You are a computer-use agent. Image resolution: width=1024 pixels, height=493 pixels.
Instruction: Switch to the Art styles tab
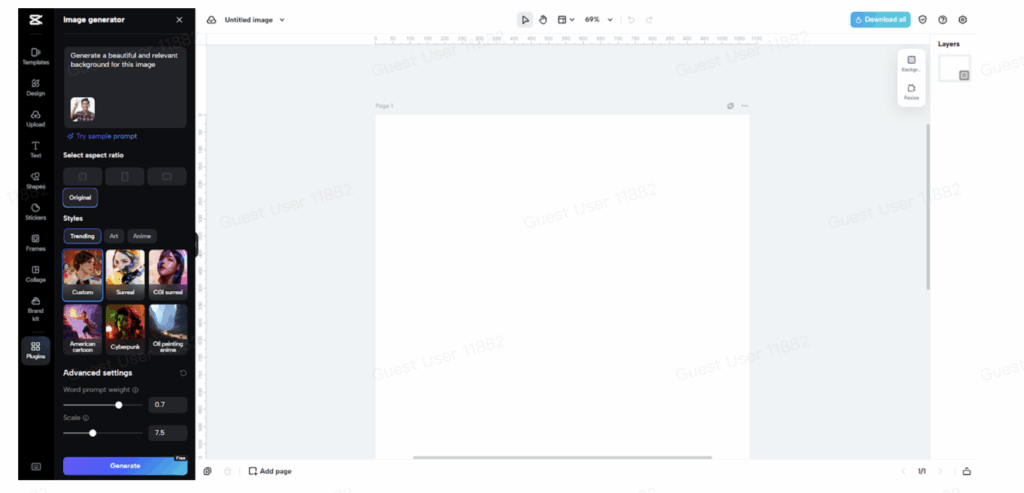pos(114,236)
